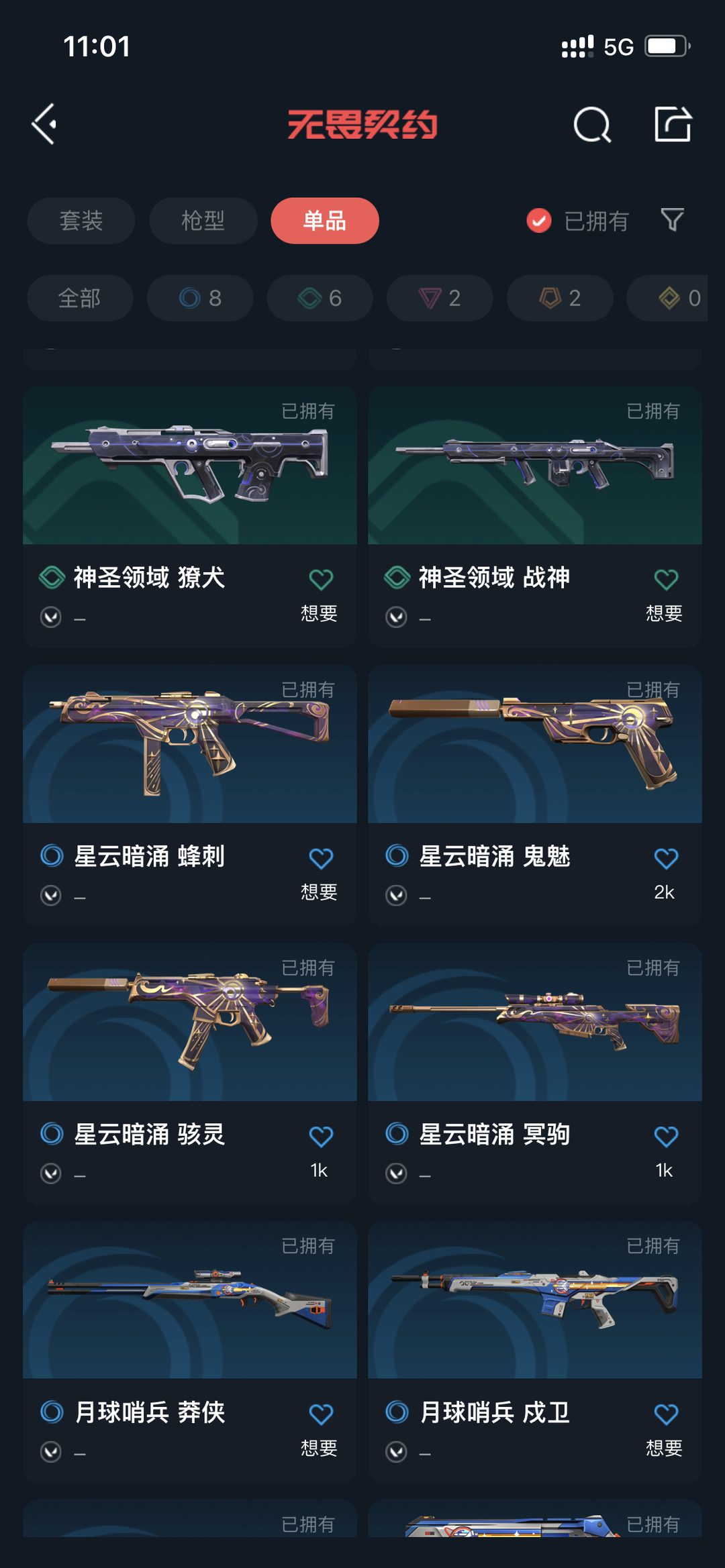725x1568 pixels.
Task: Tap the heart icon for 星云暗涌 鬼魅
Action: pos(666,858)
